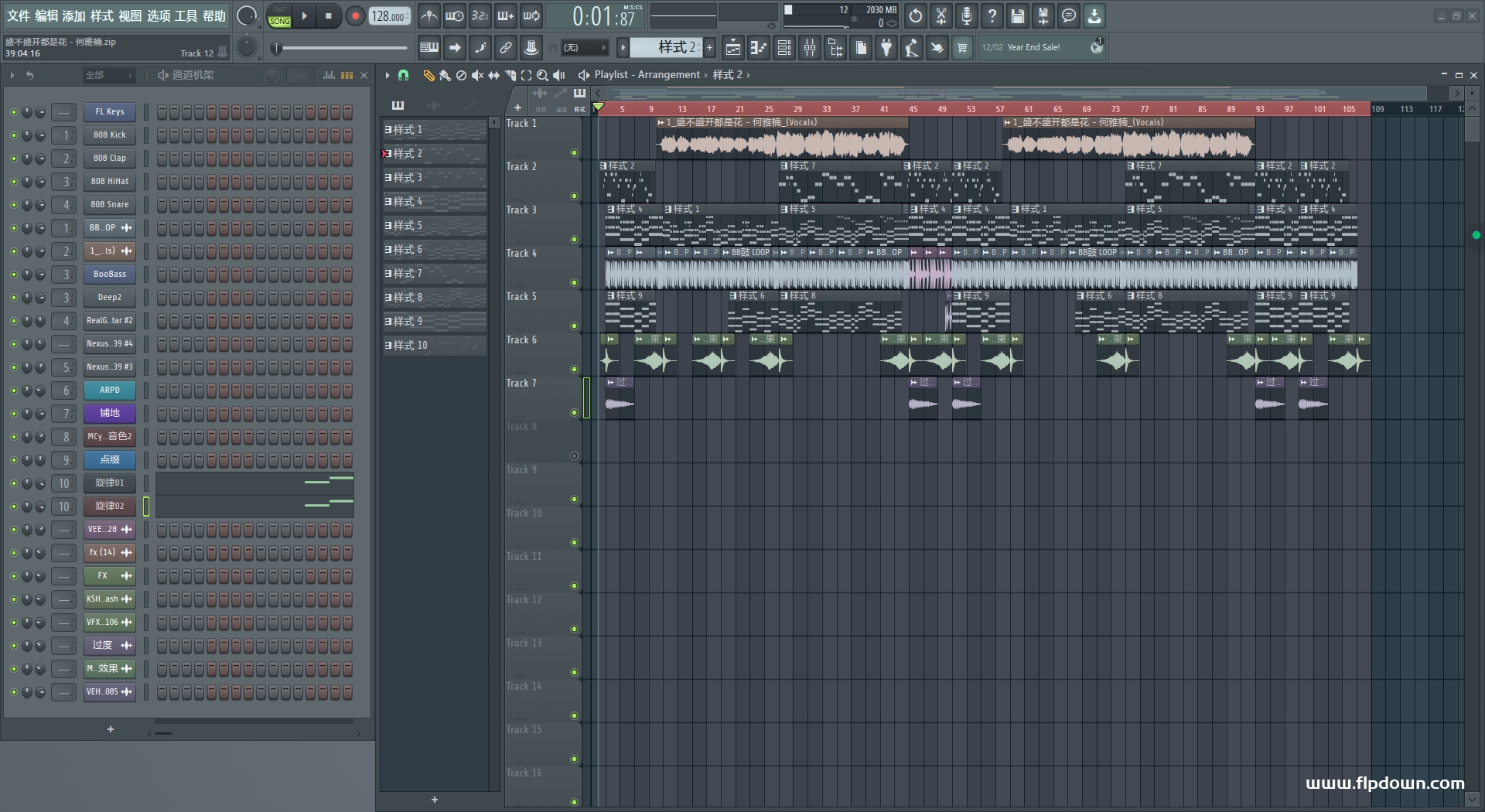Toggle mute LED for FL Keys channel
1485x812 pixels.
(13, 112)
